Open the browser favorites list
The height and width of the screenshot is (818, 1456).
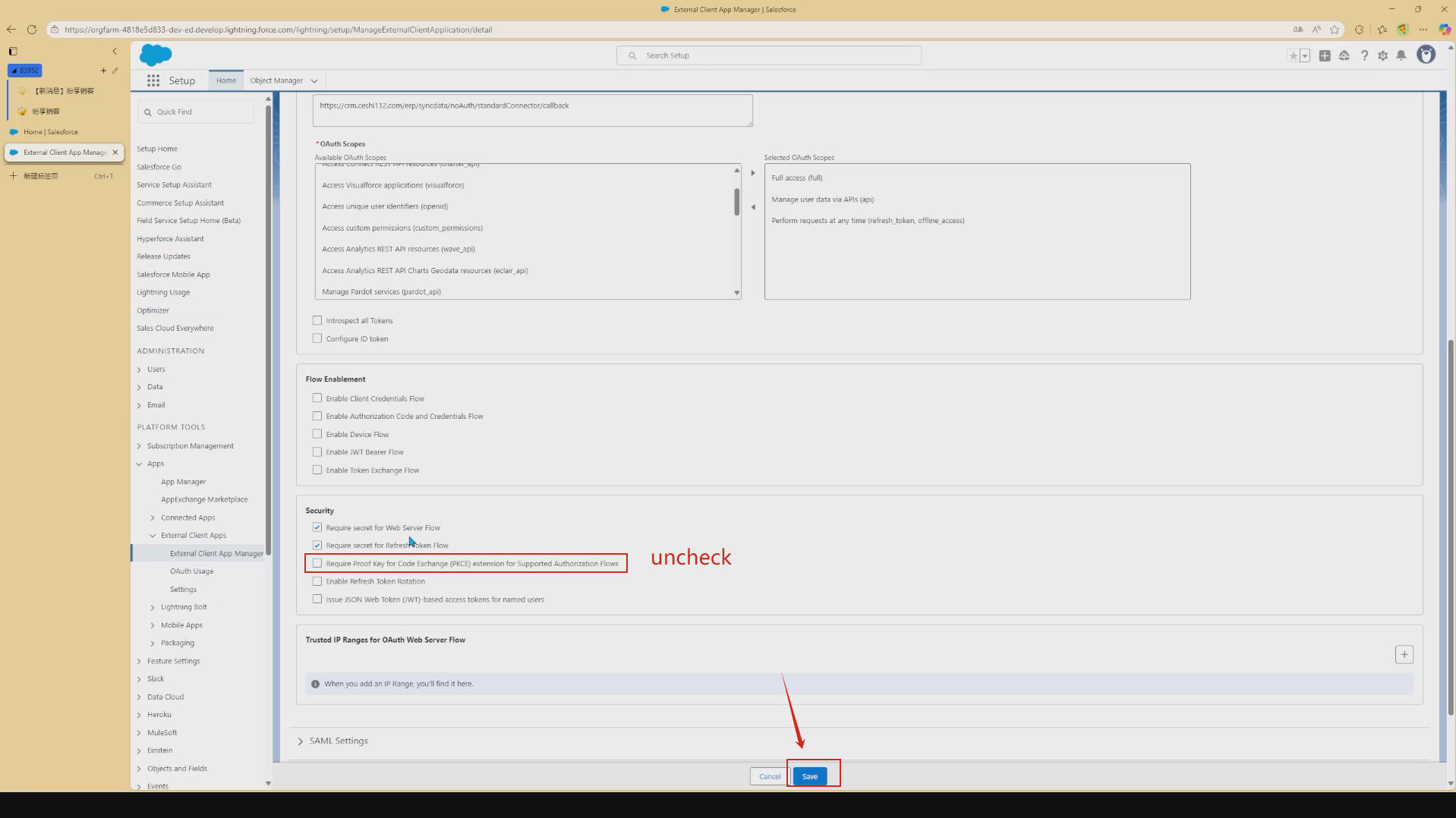pyautogui.click(x=1382, y=30)
